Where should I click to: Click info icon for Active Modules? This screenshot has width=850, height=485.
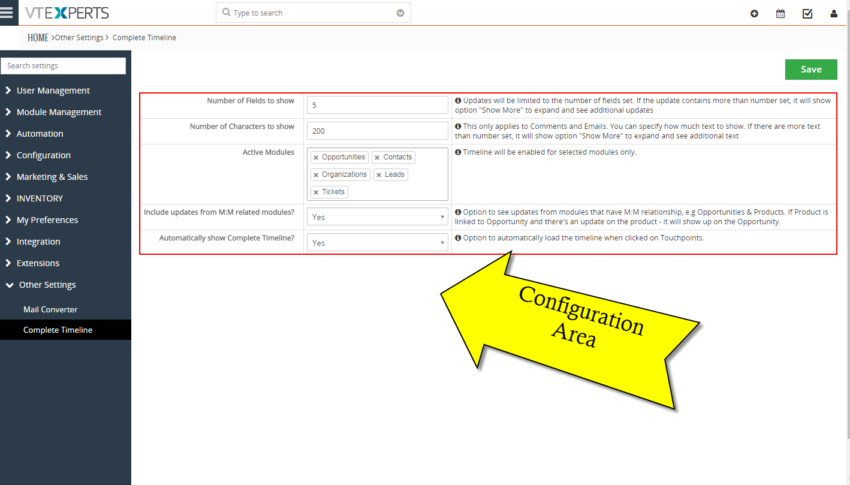[x=458, y=152]
